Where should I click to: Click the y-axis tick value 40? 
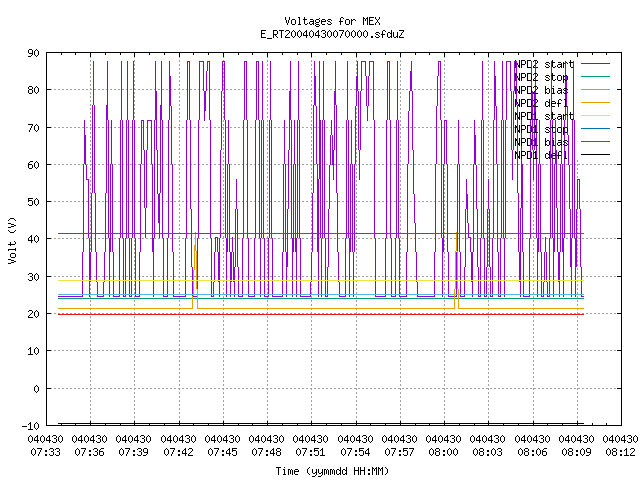click(33, 239)
